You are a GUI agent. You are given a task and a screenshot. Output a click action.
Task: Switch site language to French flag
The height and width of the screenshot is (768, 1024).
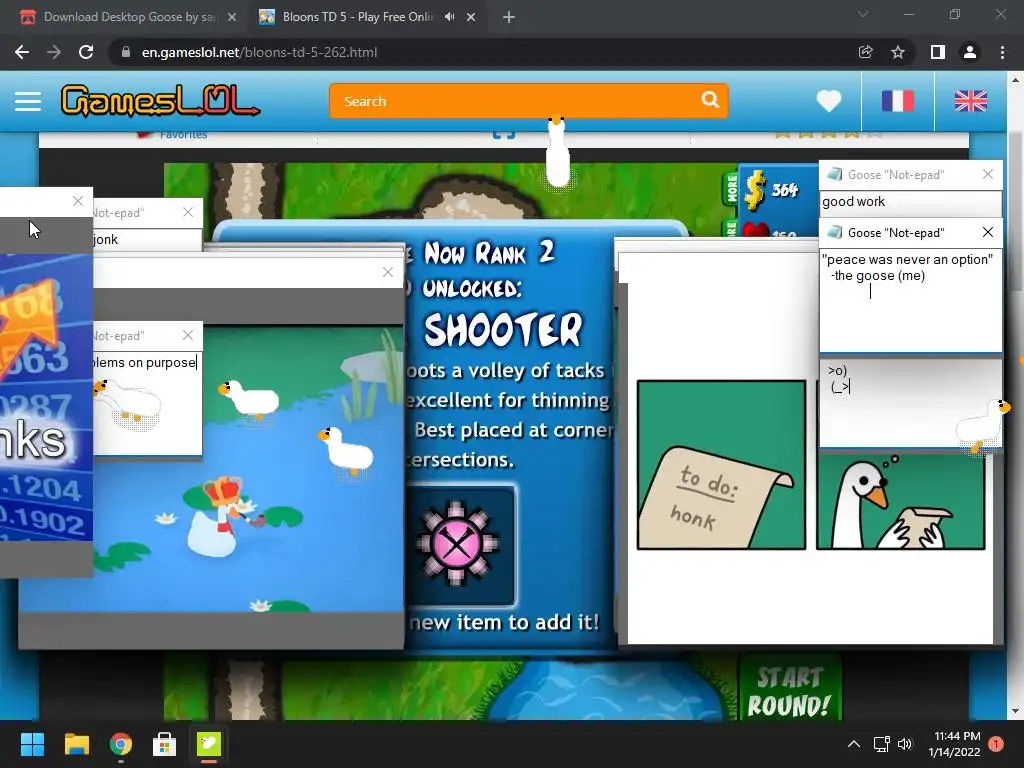[x=898, y=101]
